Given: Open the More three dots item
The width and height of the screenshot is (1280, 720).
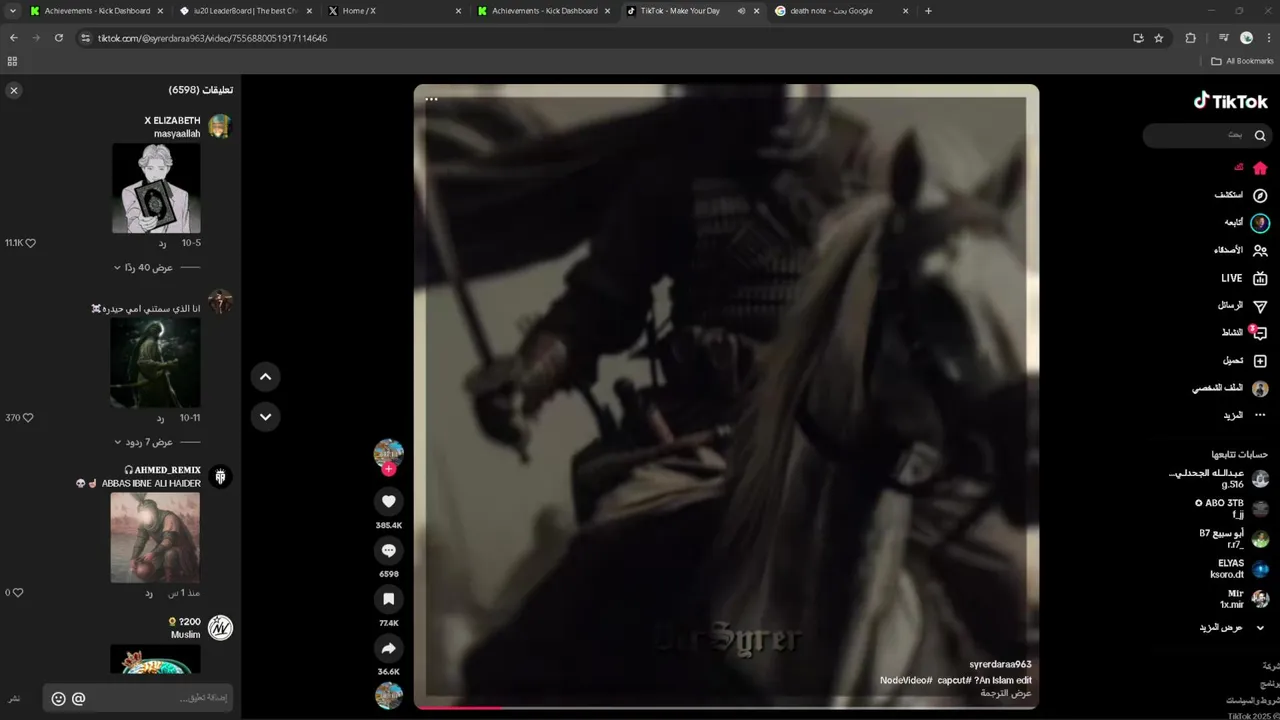Looking at the screenshot, I should 1245,415.
